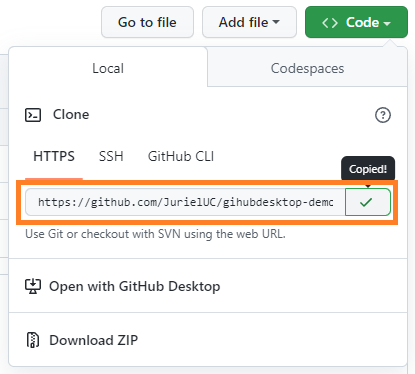The image size is (415, 374).
Task: Select the Local tab
Action: [x=108, y=68]
